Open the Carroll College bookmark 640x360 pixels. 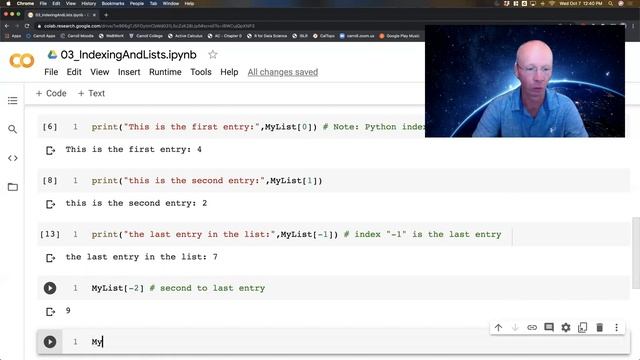146,36
